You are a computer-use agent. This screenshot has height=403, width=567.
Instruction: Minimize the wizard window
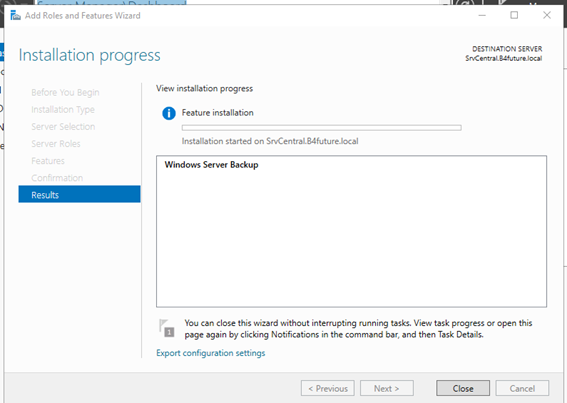[x=482, y=15]
